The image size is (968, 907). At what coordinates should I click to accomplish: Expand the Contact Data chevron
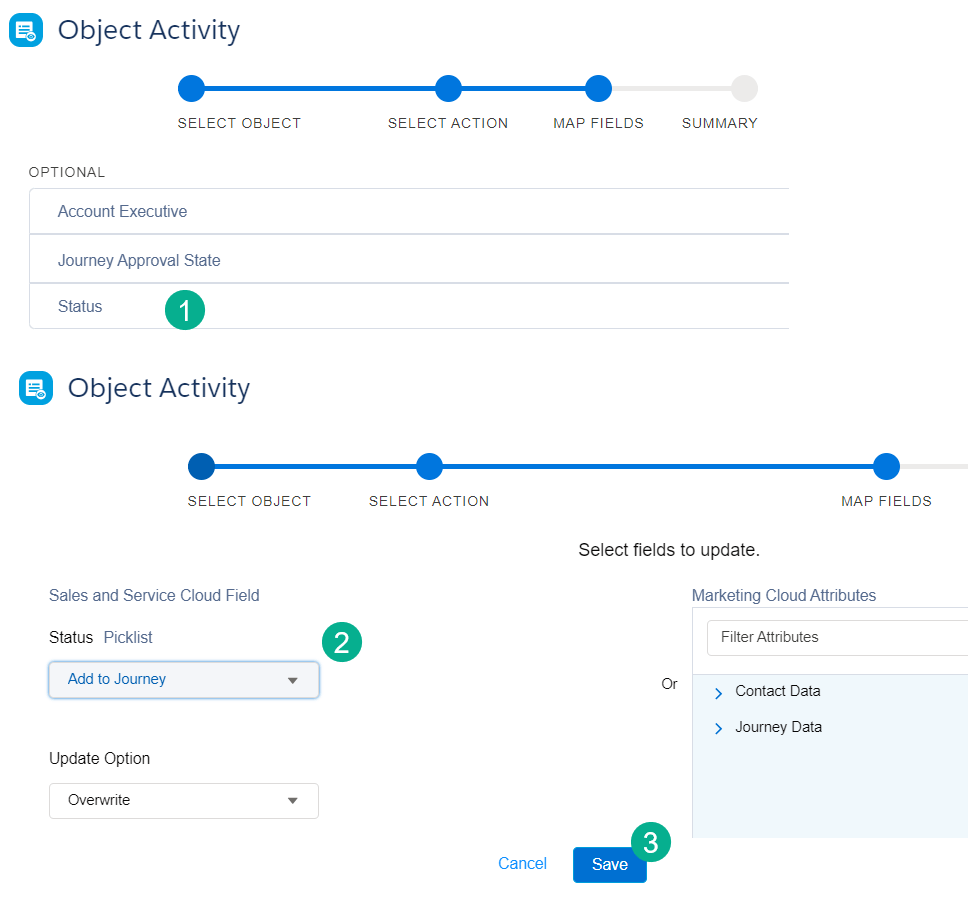coord(719,692)
